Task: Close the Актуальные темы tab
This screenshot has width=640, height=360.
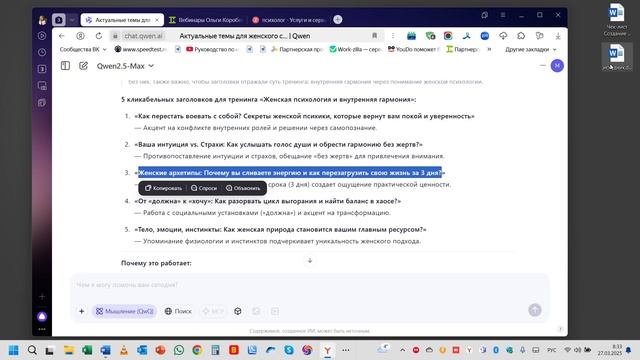Action: point(157,20)
